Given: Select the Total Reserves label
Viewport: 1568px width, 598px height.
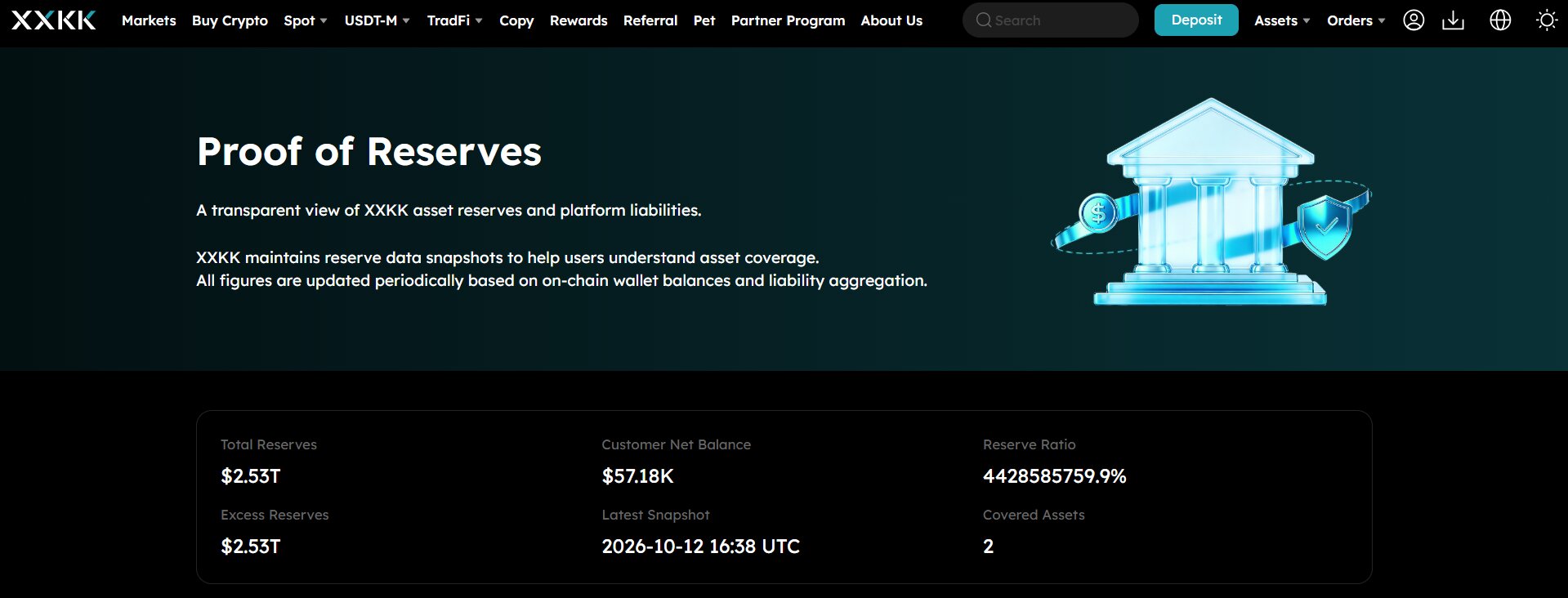Looking at the screenshot, I should 269,444.
